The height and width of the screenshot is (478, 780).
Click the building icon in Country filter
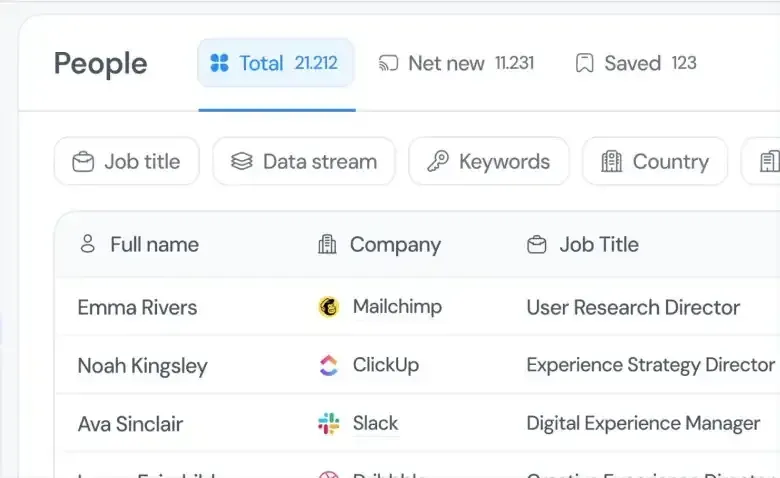click(611, 161)
